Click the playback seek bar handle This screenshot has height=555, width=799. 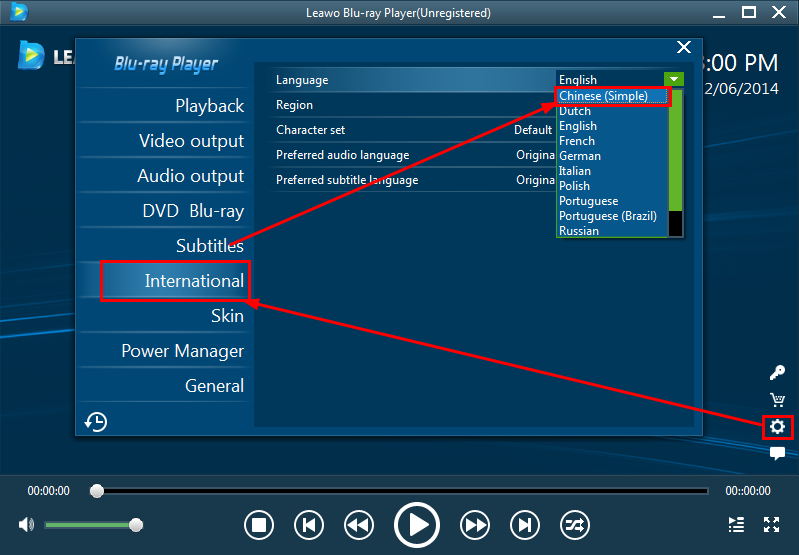pos(97,491)
